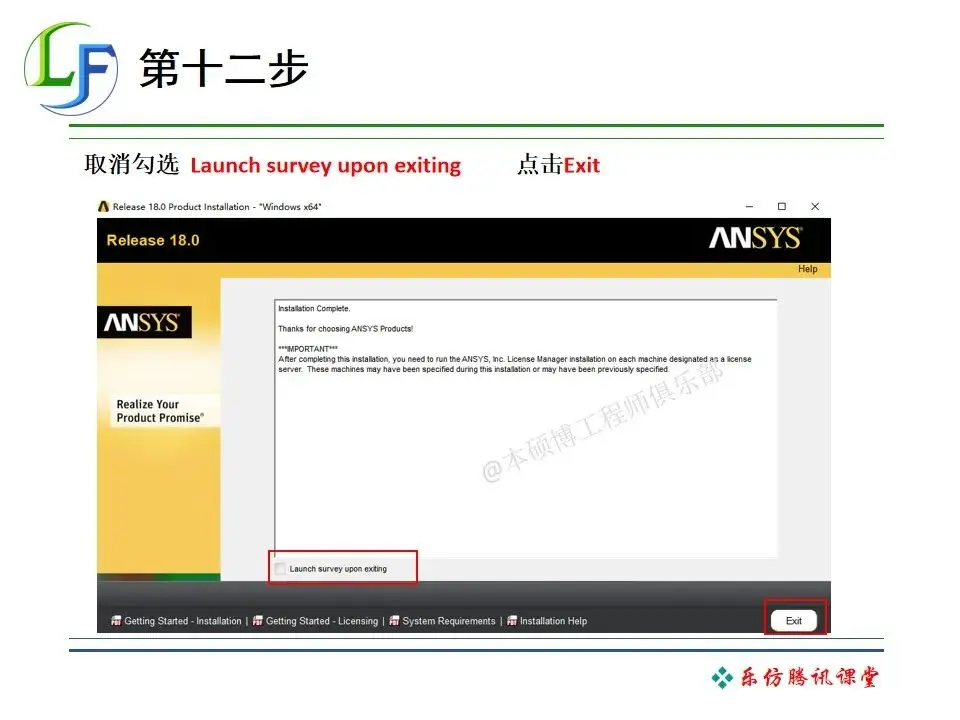Screen dimensions: 960x720
Task: Click PDF icon beside Getting Started - Installation
Action: [x=116, y=621]
